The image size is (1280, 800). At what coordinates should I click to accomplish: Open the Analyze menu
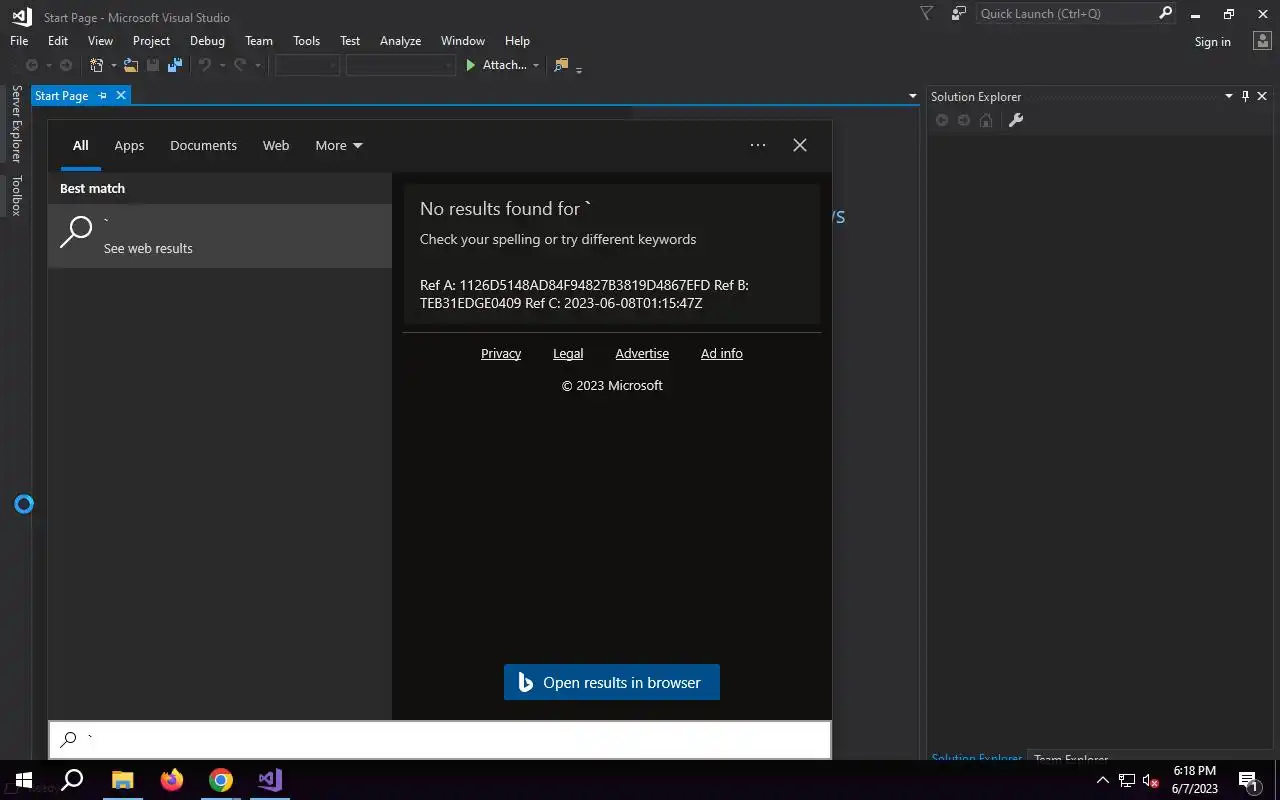click(x=400, y=41)
